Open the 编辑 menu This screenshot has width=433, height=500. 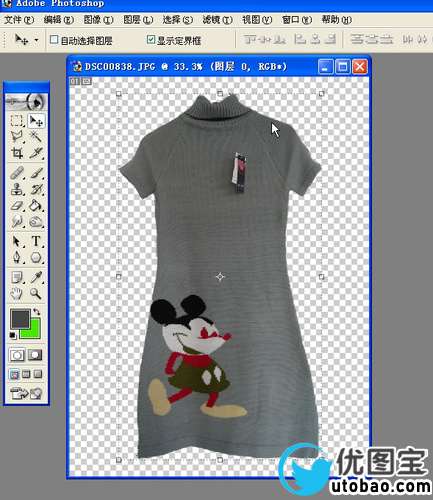(59, 20)
